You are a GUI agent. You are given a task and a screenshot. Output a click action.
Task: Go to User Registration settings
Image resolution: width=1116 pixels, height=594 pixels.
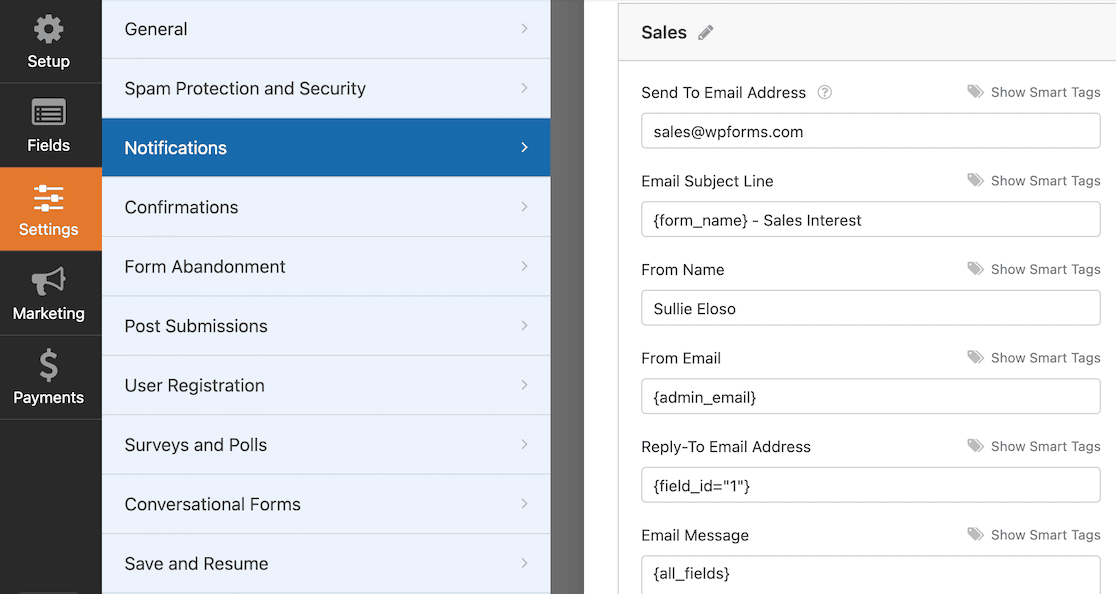tap(325, 386)
